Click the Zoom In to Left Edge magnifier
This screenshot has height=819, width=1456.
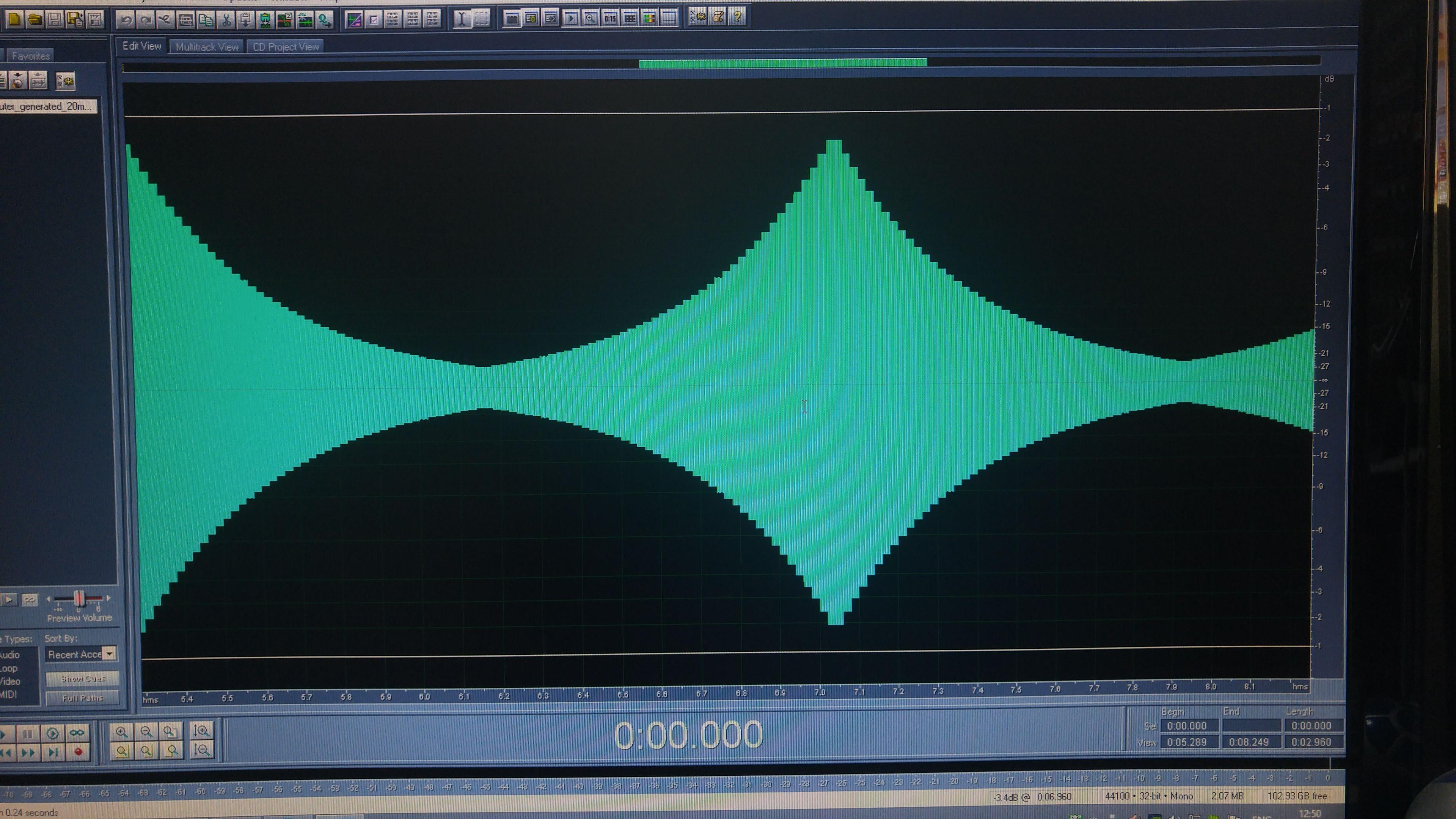[146, 751]
